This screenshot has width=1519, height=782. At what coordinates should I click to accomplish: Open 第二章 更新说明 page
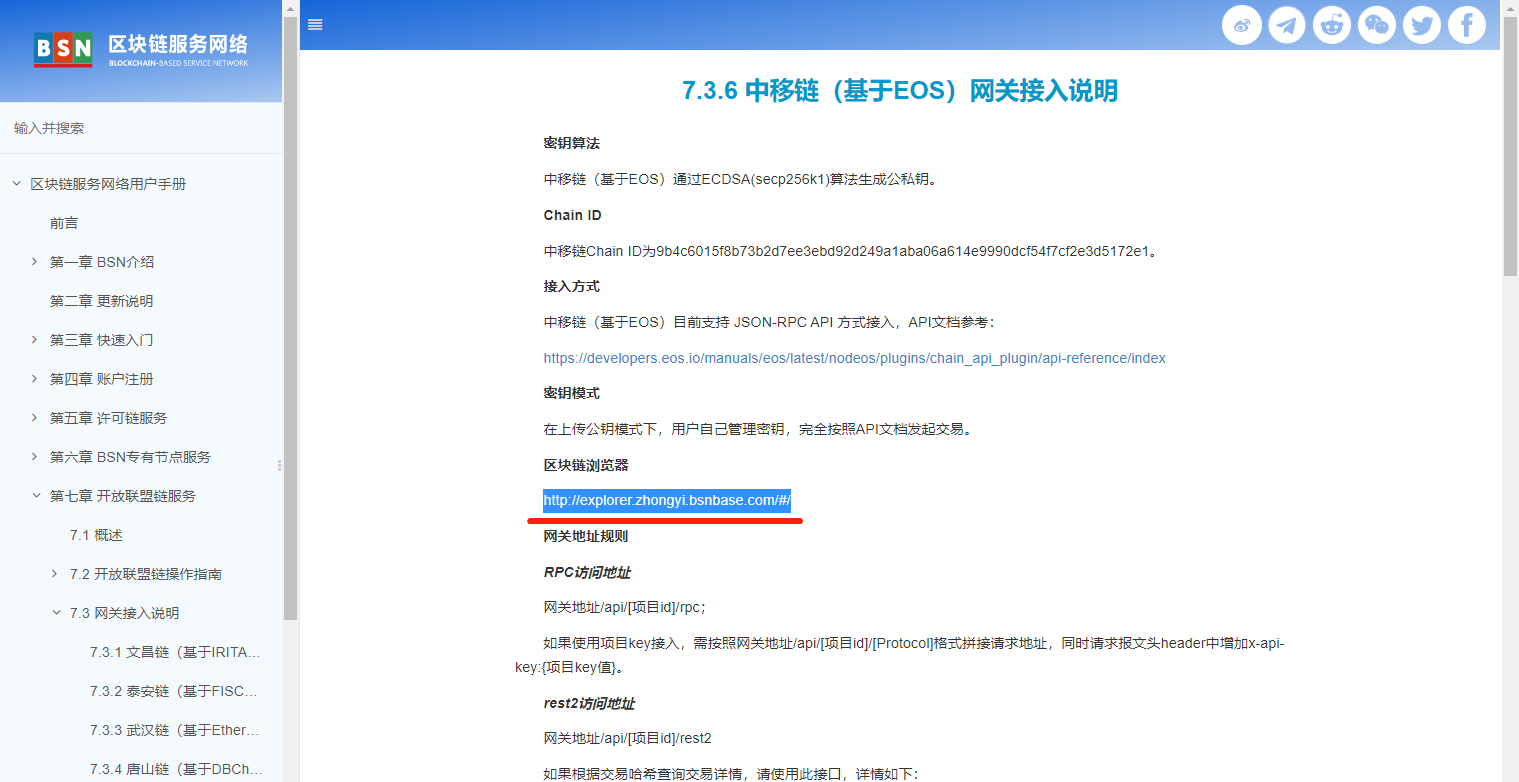(x=102, y=301)
